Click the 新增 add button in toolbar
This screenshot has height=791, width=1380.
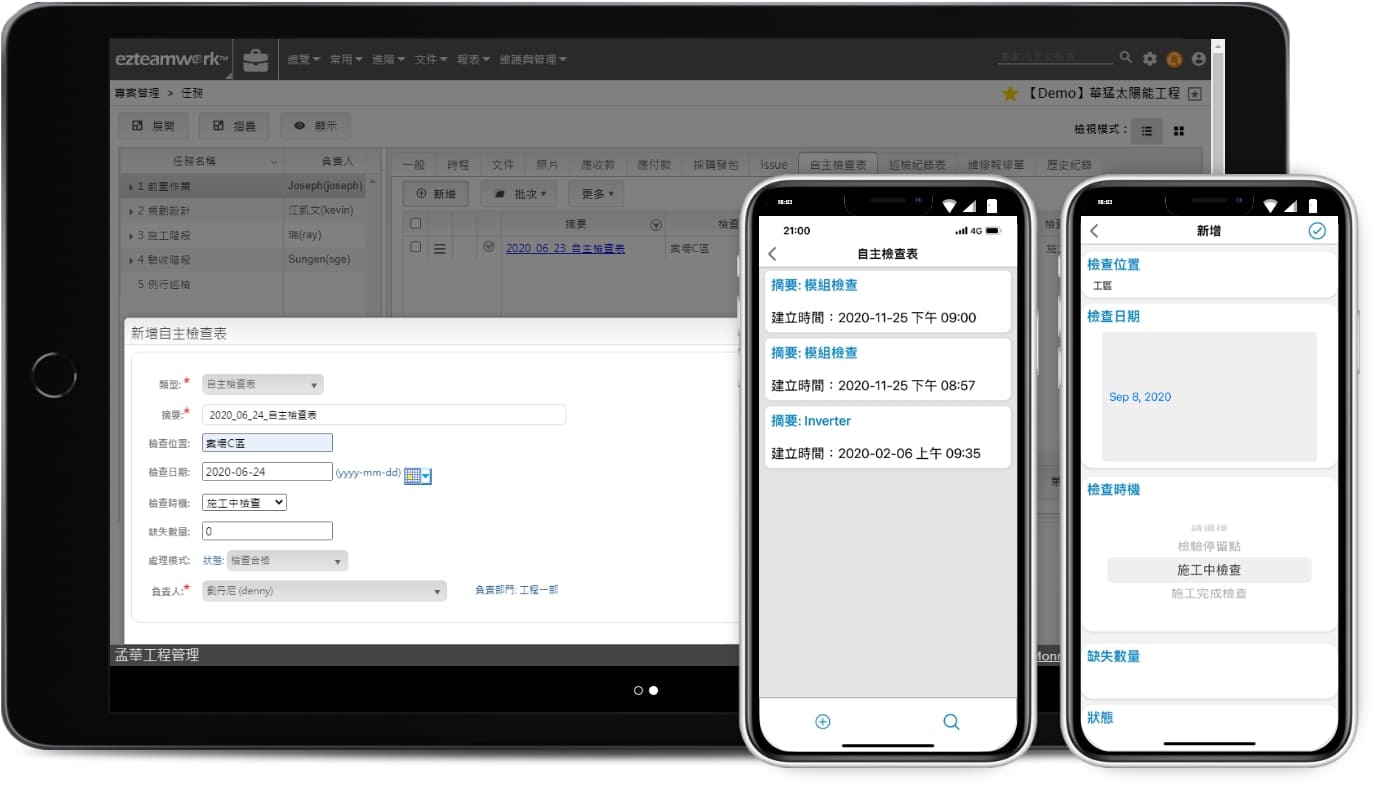pos(435,194)
